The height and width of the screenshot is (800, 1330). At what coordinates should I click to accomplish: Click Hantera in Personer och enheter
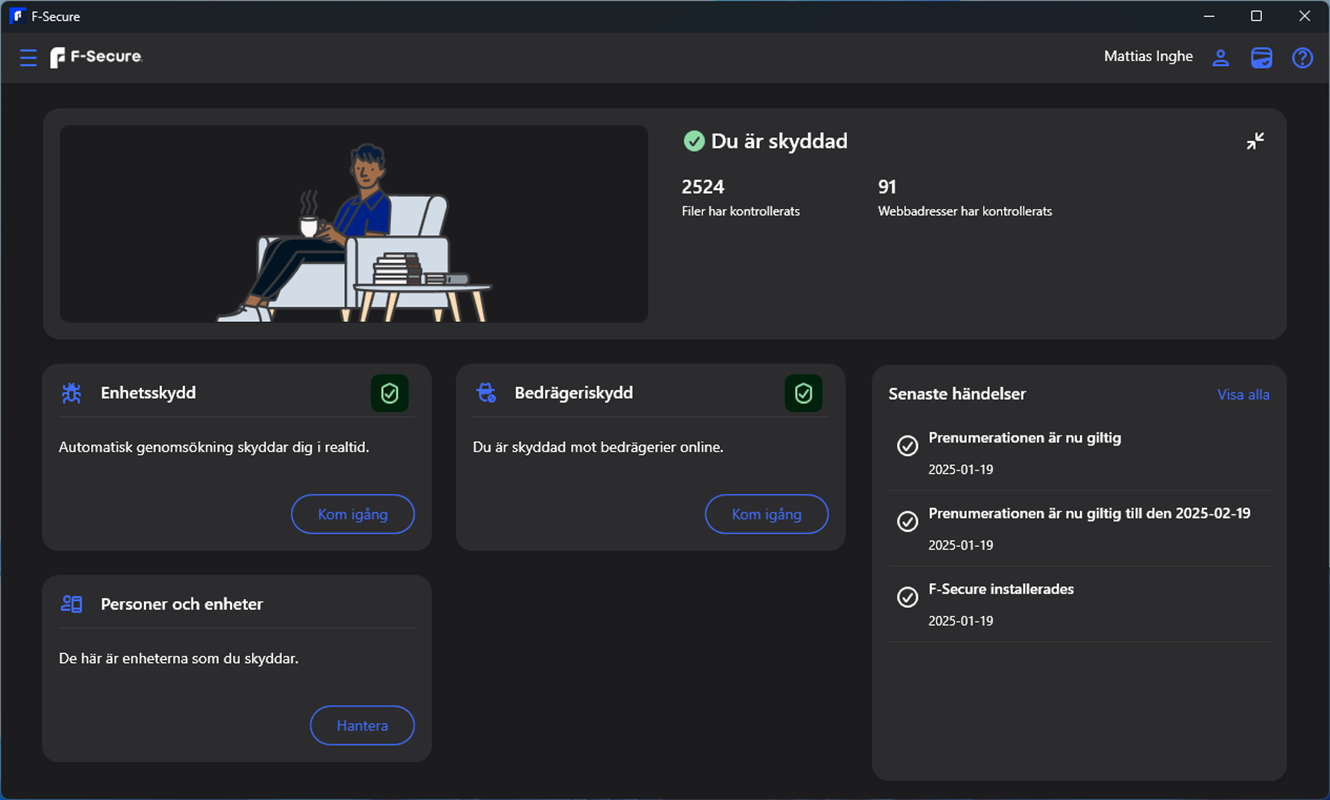[362, 725]
